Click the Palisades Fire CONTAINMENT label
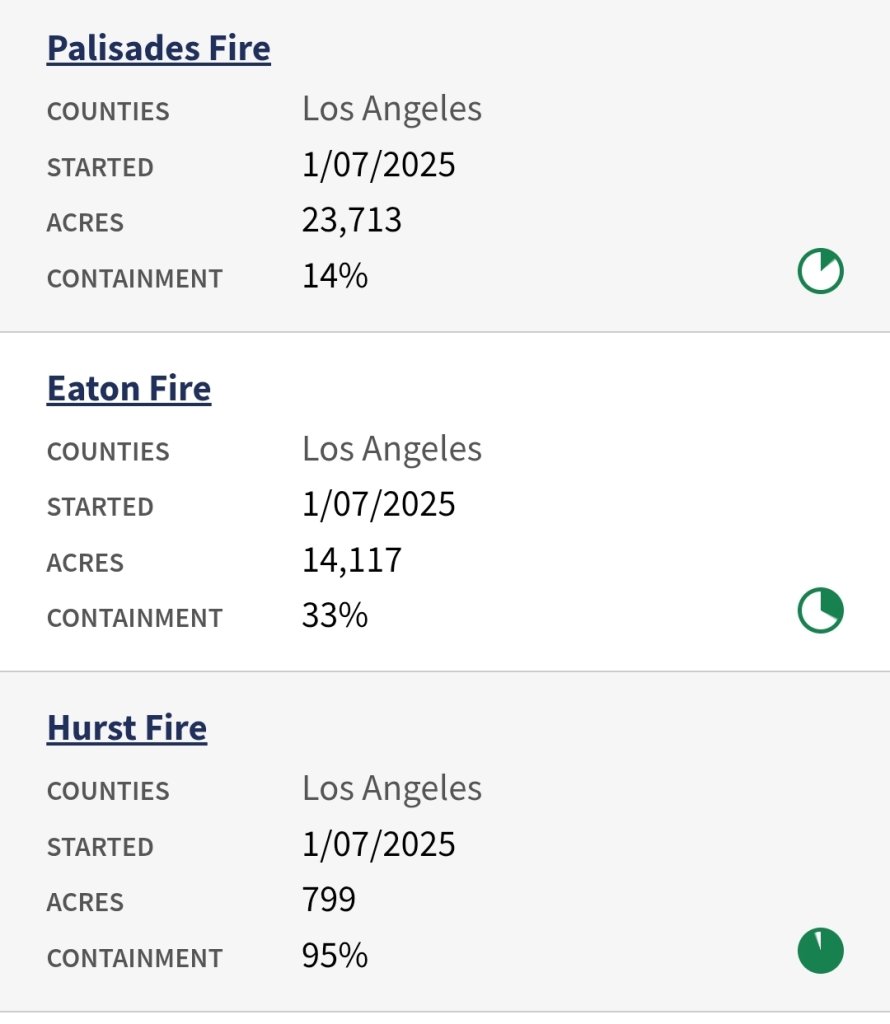 click(x=135, y=278)
